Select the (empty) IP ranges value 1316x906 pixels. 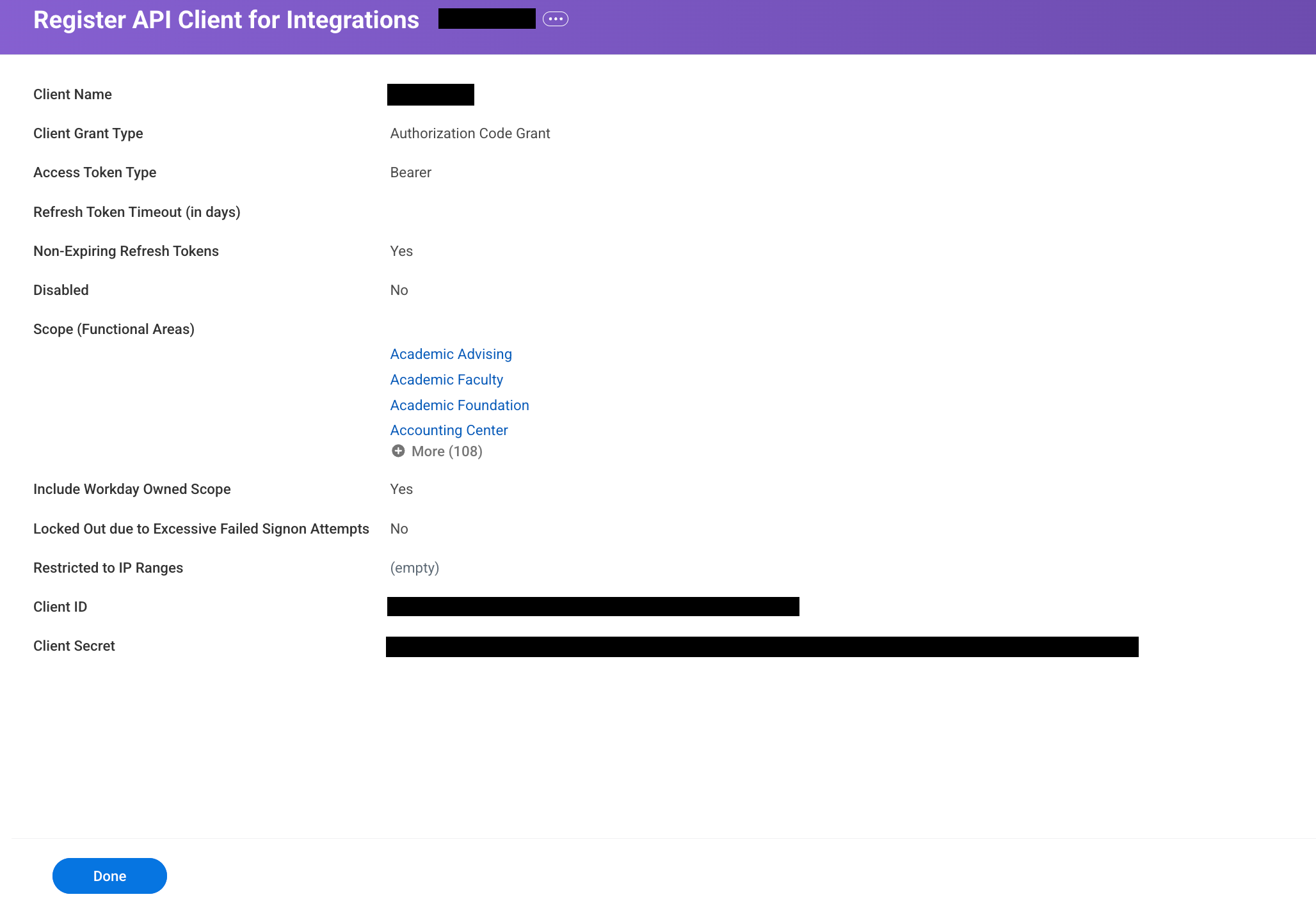tap(414, 568)
